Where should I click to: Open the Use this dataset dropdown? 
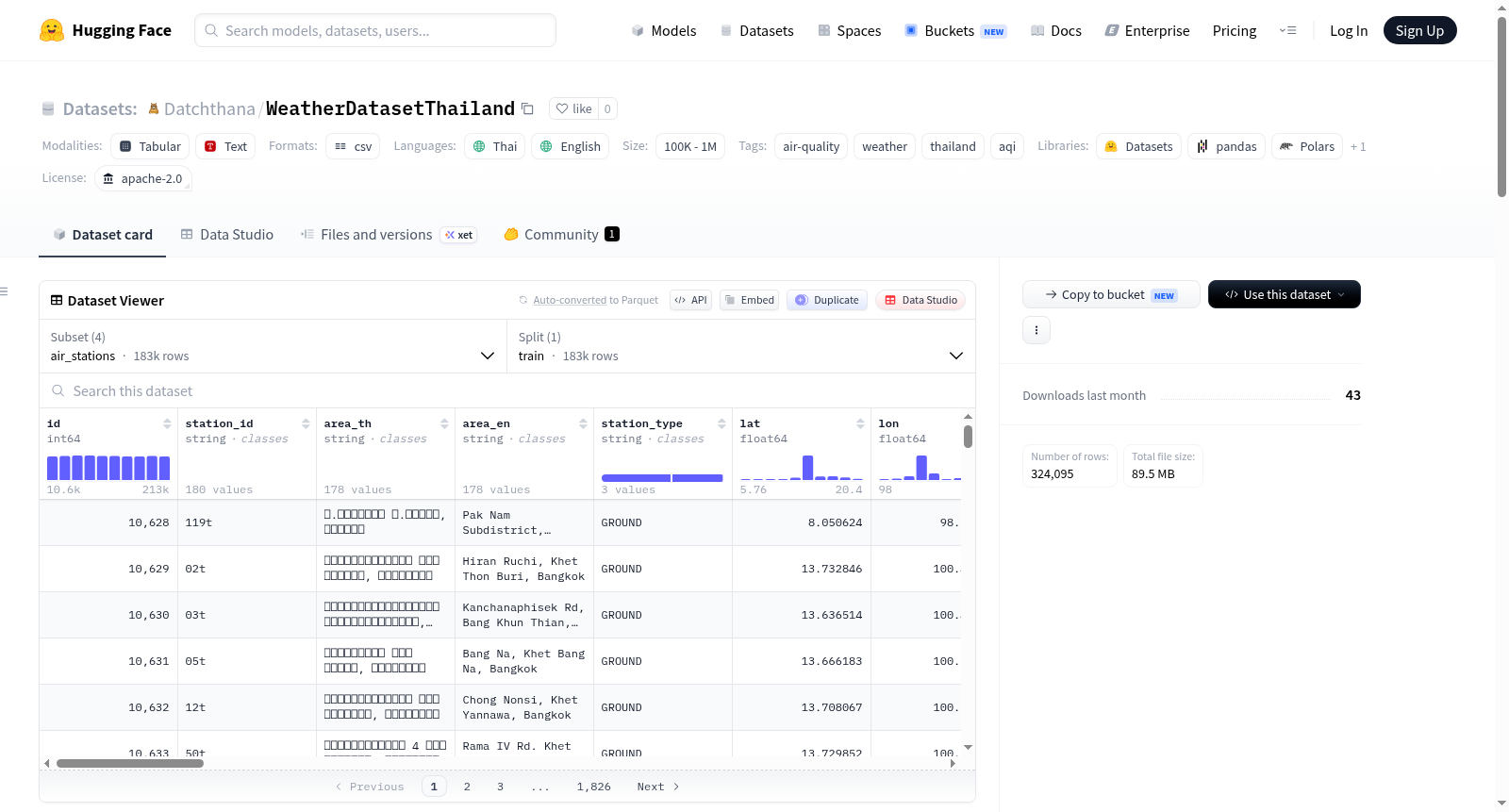1285,294
